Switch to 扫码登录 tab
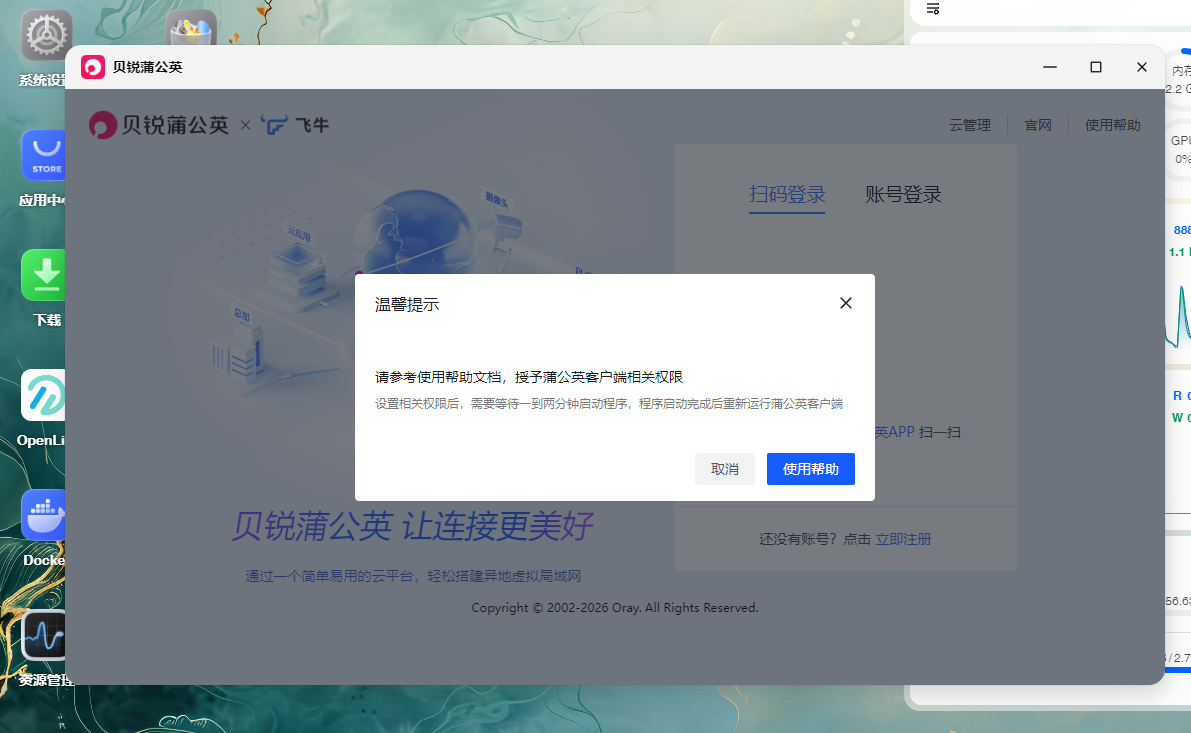Screen dimensions: 1191x733 pyautogui.click(x=787, y=194)
